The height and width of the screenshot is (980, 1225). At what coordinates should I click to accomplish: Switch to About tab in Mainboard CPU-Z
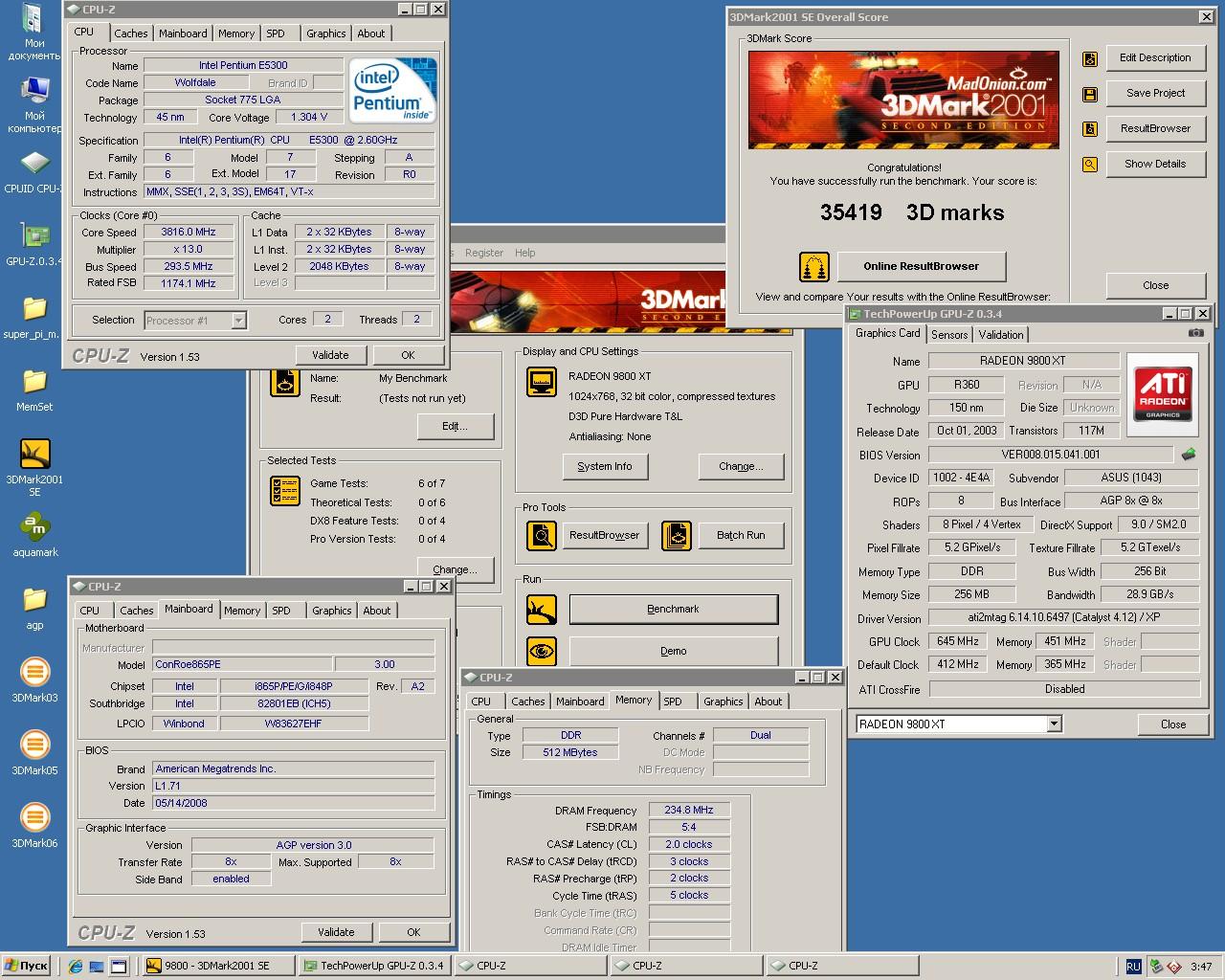point(376,611)
